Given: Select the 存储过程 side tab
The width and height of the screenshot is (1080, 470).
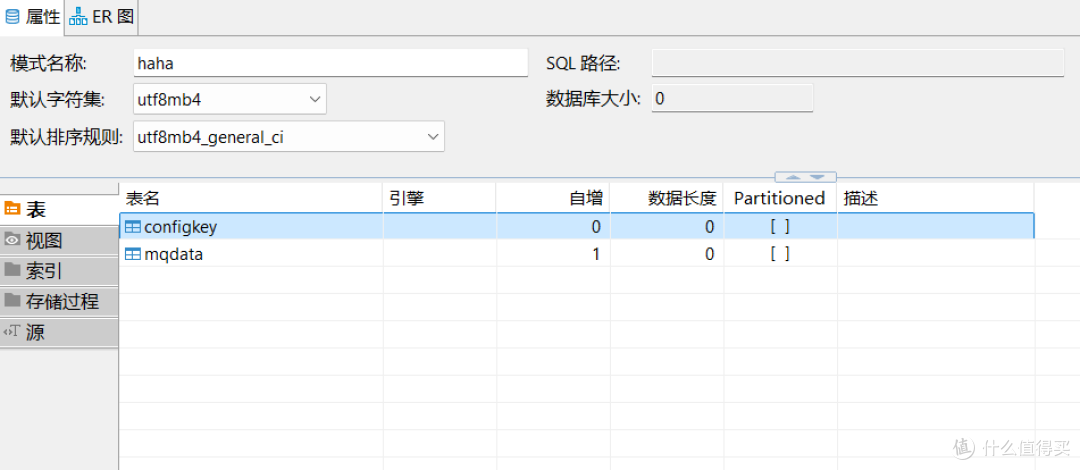Looking at the screenshot, I should (59, 302).
